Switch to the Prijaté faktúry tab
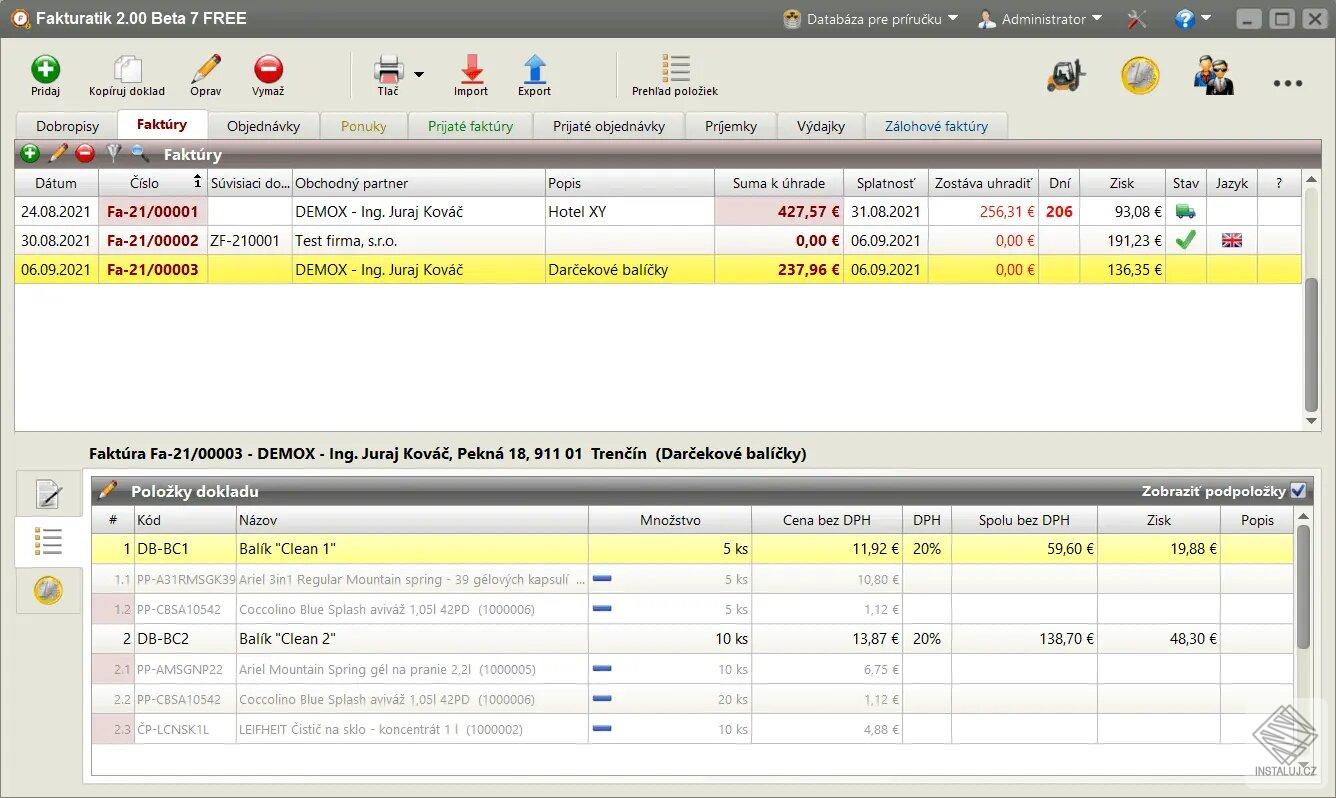The image size is (1336, 798). (471, 126)
